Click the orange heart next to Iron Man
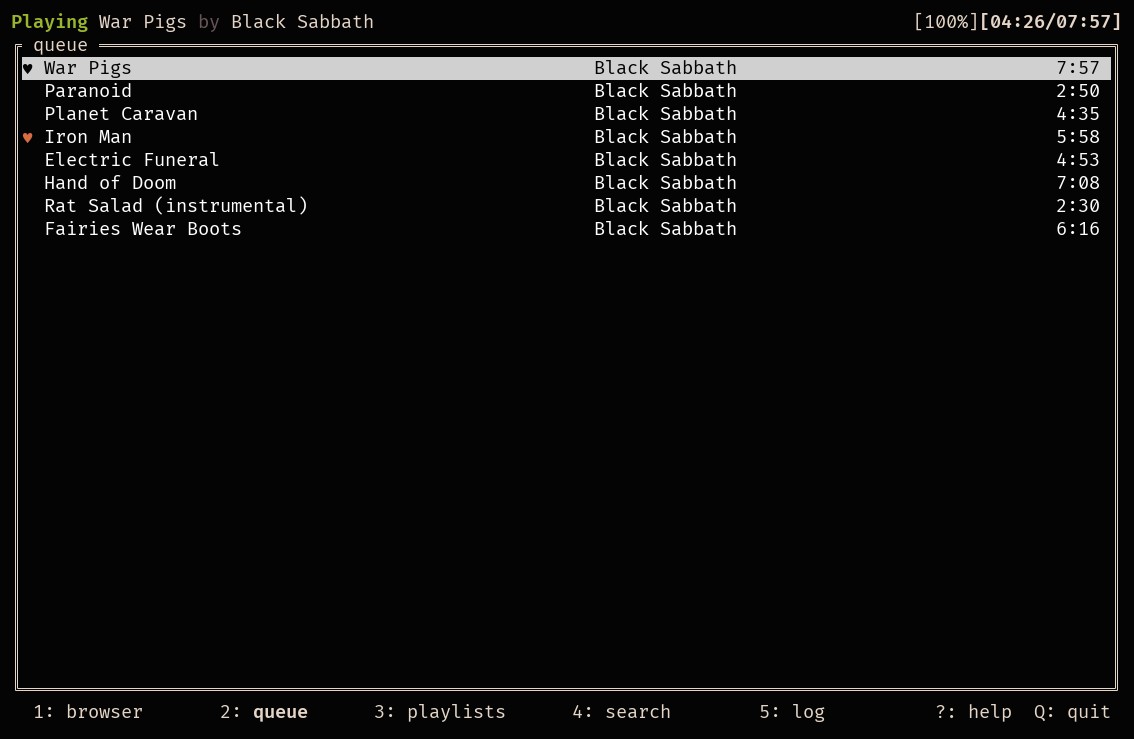 point(28,137)
